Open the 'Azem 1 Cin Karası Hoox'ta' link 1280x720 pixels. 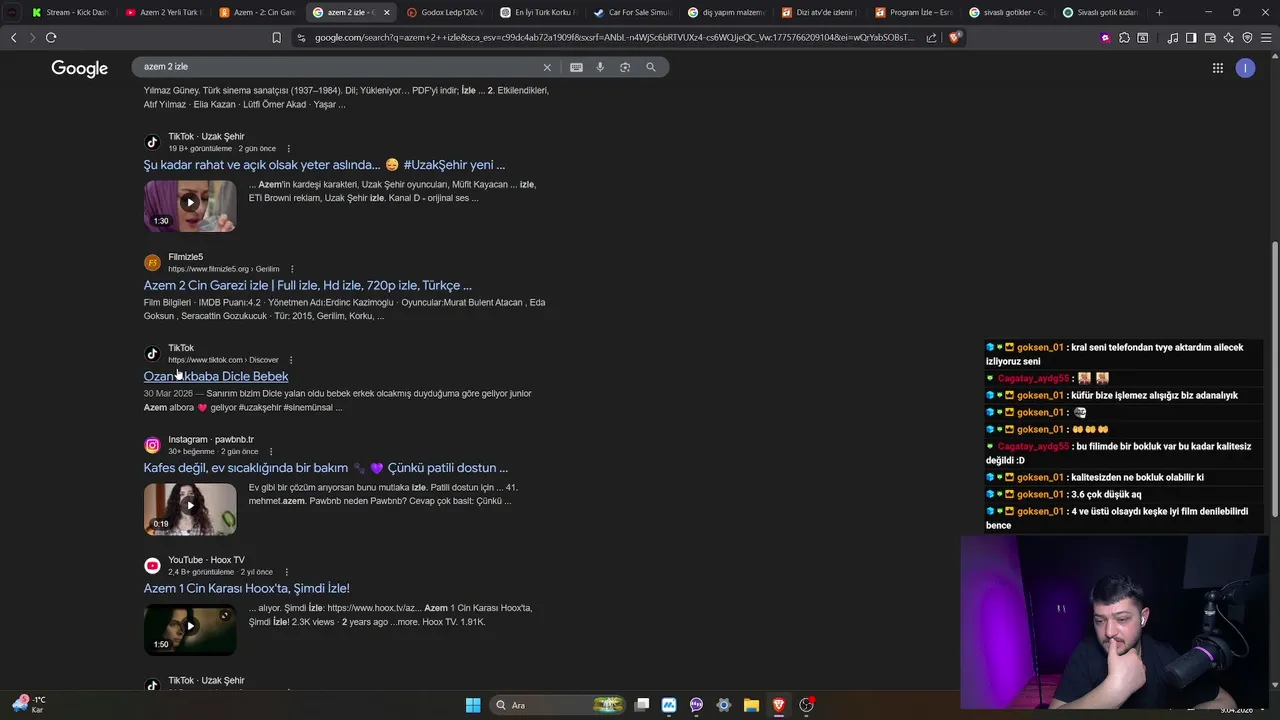pyautogui.click(x=246, y=588)
